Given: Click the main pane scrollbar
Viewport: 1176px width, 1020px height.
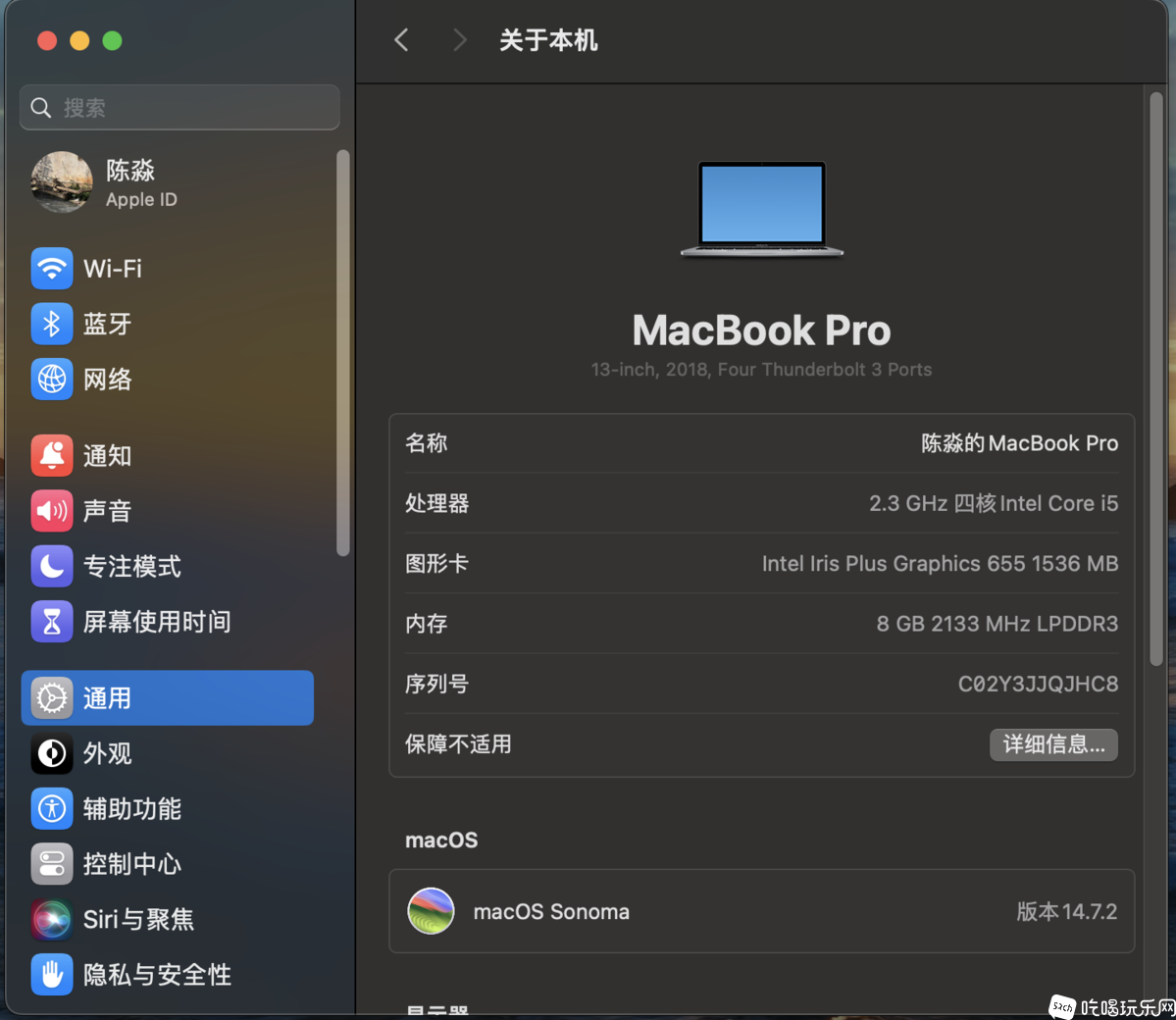Looking at the screenshot, I should pos(1155,379).
